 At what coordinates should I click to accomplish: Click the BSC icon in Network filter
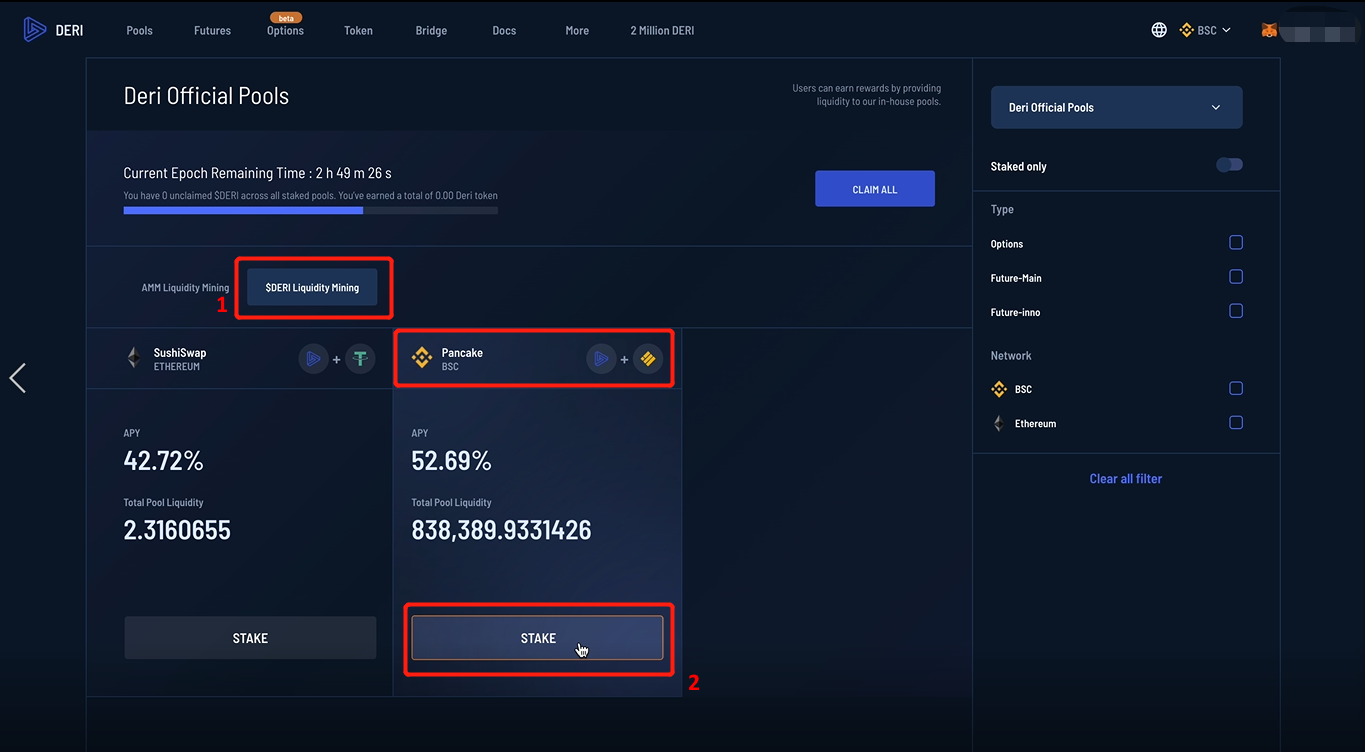click(998, 389)
